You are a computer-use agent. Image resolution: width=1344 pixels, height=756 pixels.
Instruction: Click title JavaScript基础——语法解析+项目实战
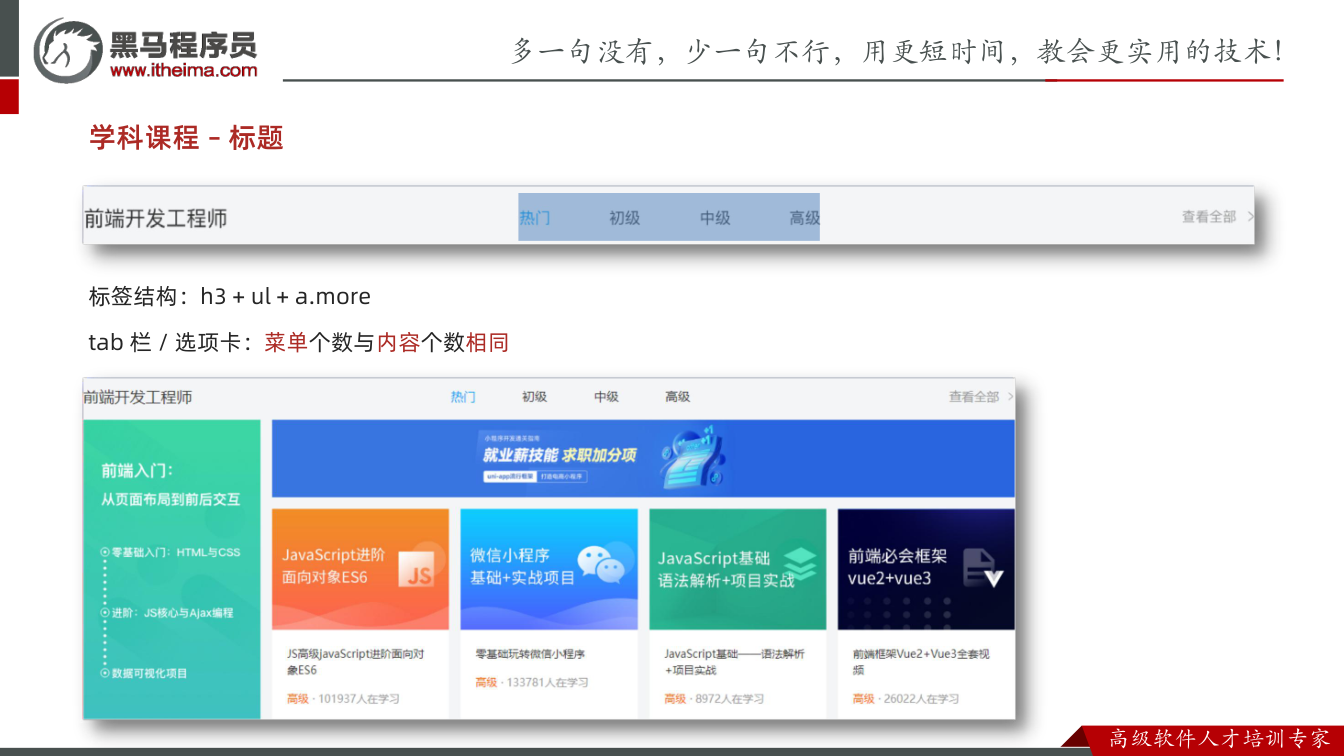coord(734,662)
